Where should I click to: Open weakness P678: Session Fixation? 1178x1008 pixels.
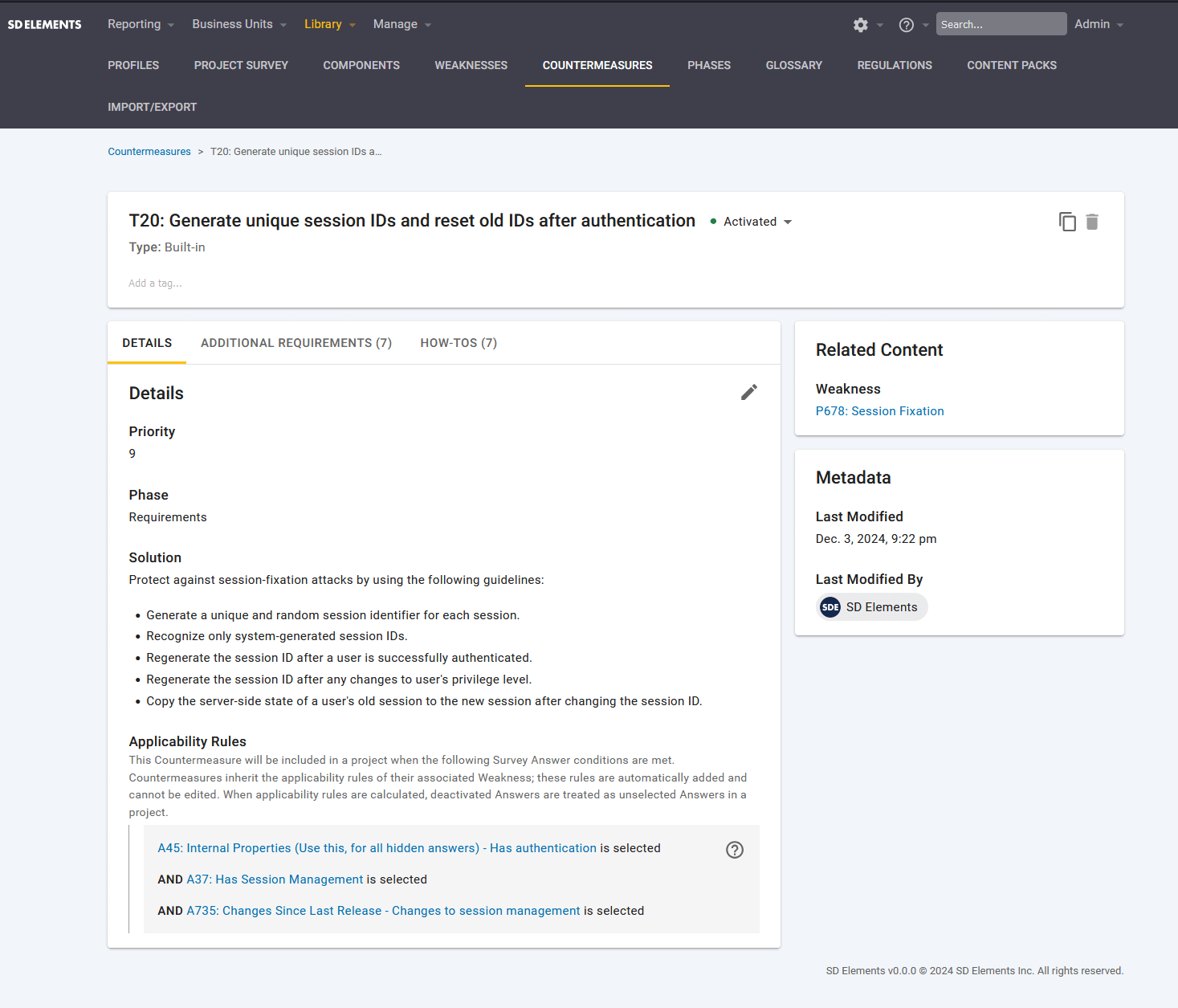point(880,411)
